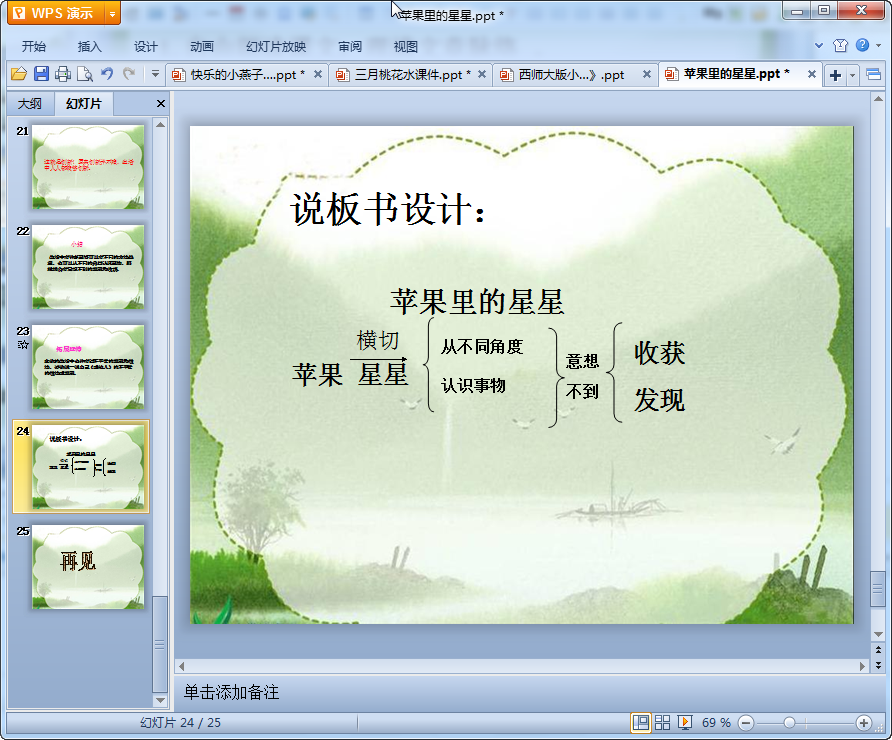Undo the last action

coord(107,74)
